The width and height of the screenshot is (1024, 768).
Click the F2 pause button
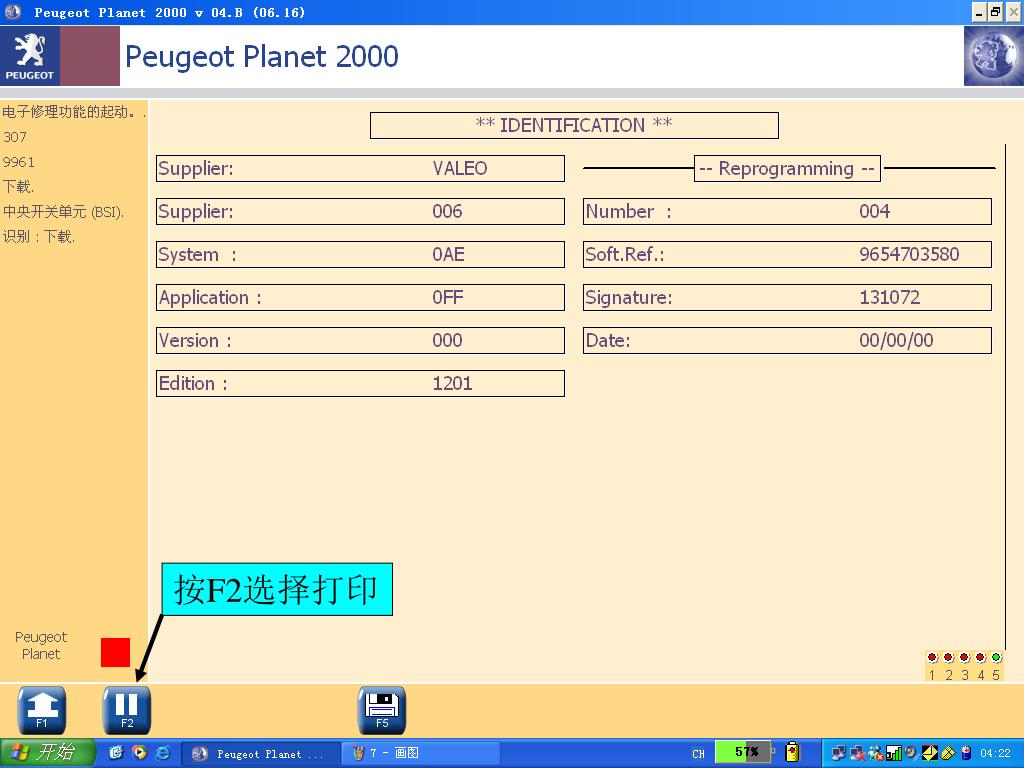pyautogui.click(x=127, y=711)
